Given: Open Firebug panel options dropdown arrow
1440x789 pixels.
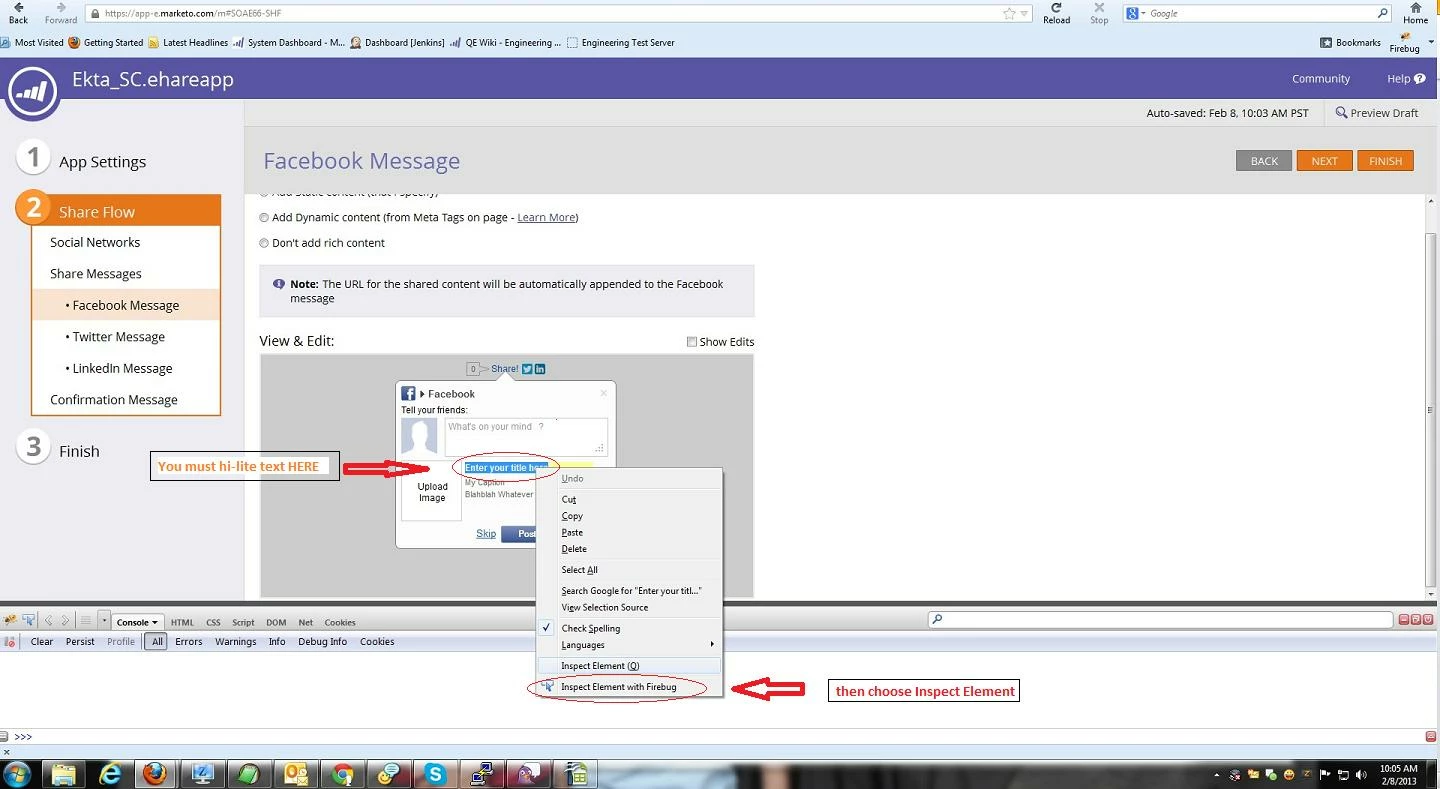Looking at the screenshot, I should pyautogui.click(x=103, y=621).
